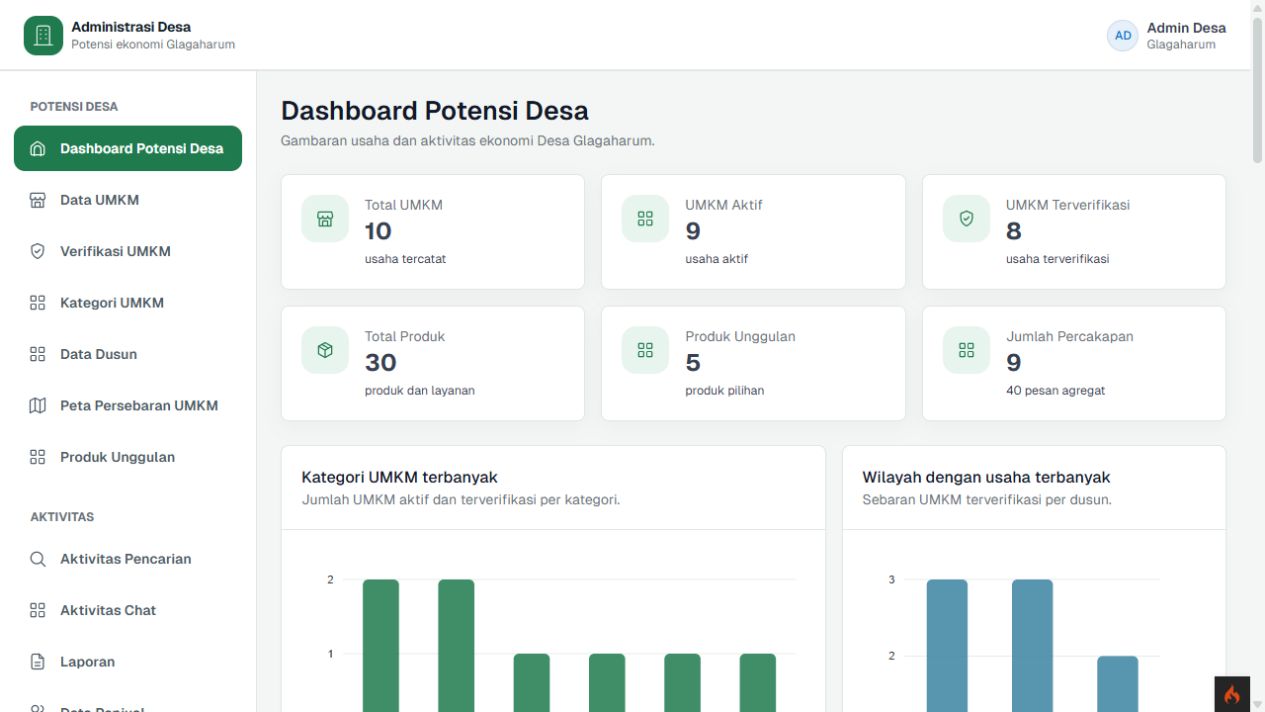This screenshot has height=712, width=1265.
Task: Click the 'Kategori UMKM terbanyak' chart title
Action: coord(400,477)
